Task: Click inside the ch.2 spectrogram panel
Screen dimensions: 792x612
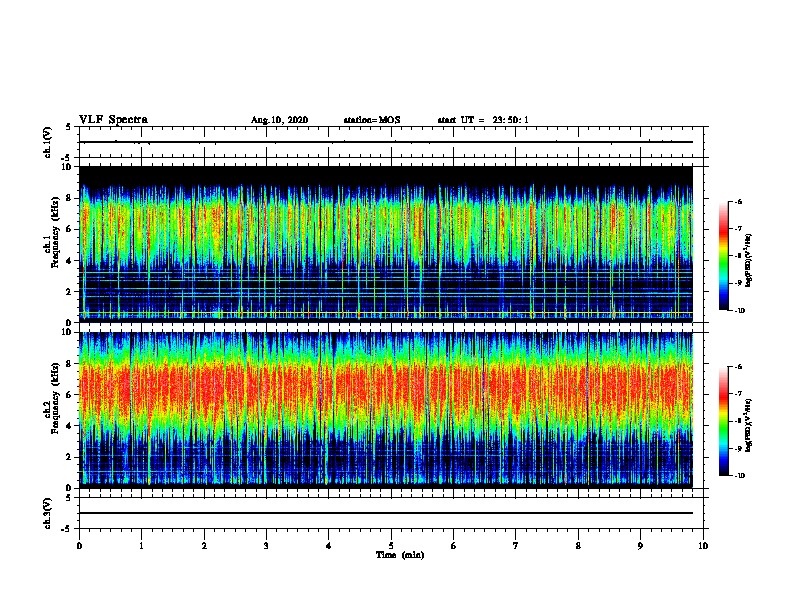Action: coord(386,410)
